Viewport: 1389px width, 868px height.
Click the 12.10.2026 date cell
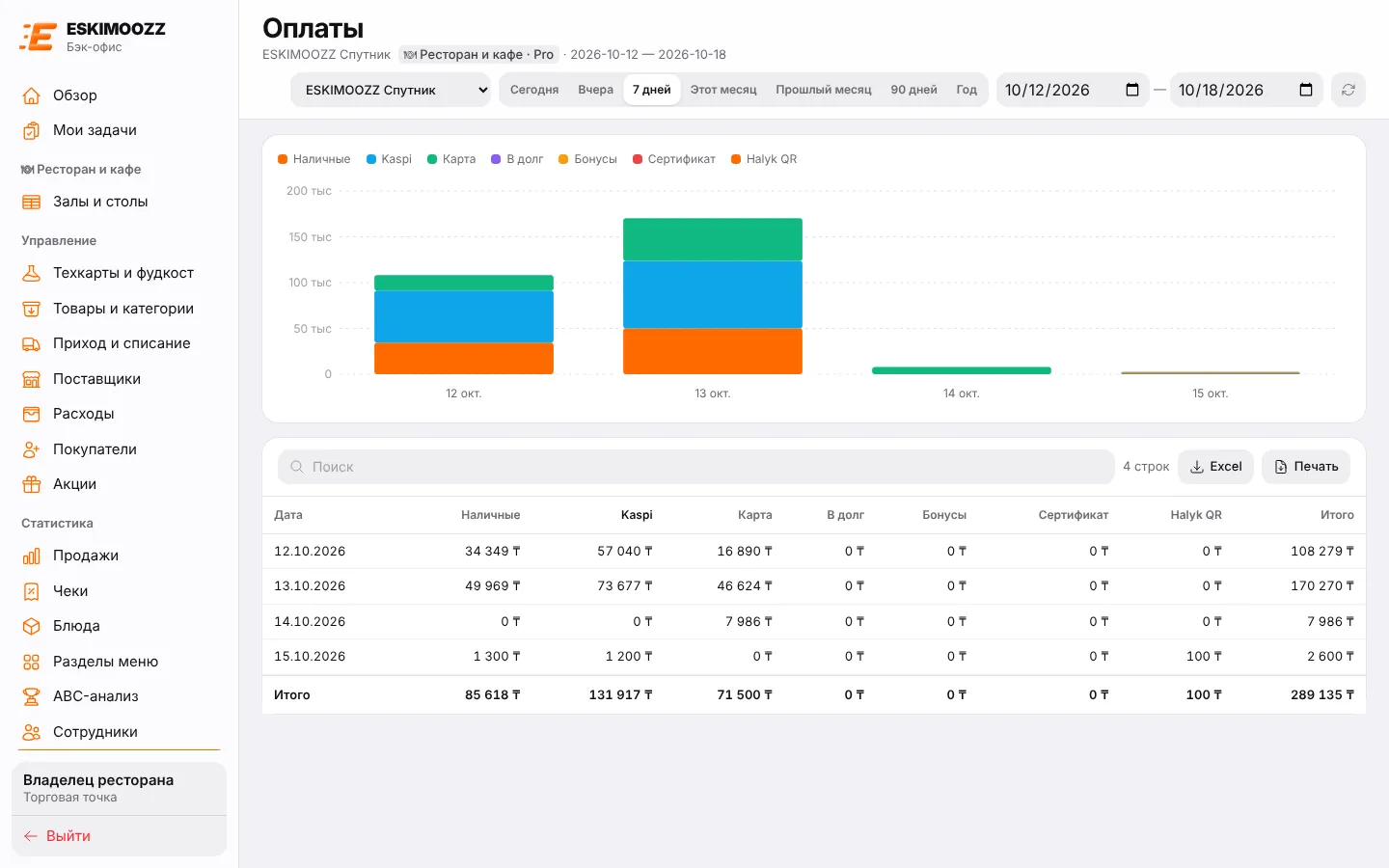pyautogui.click(x=310, y=551)
